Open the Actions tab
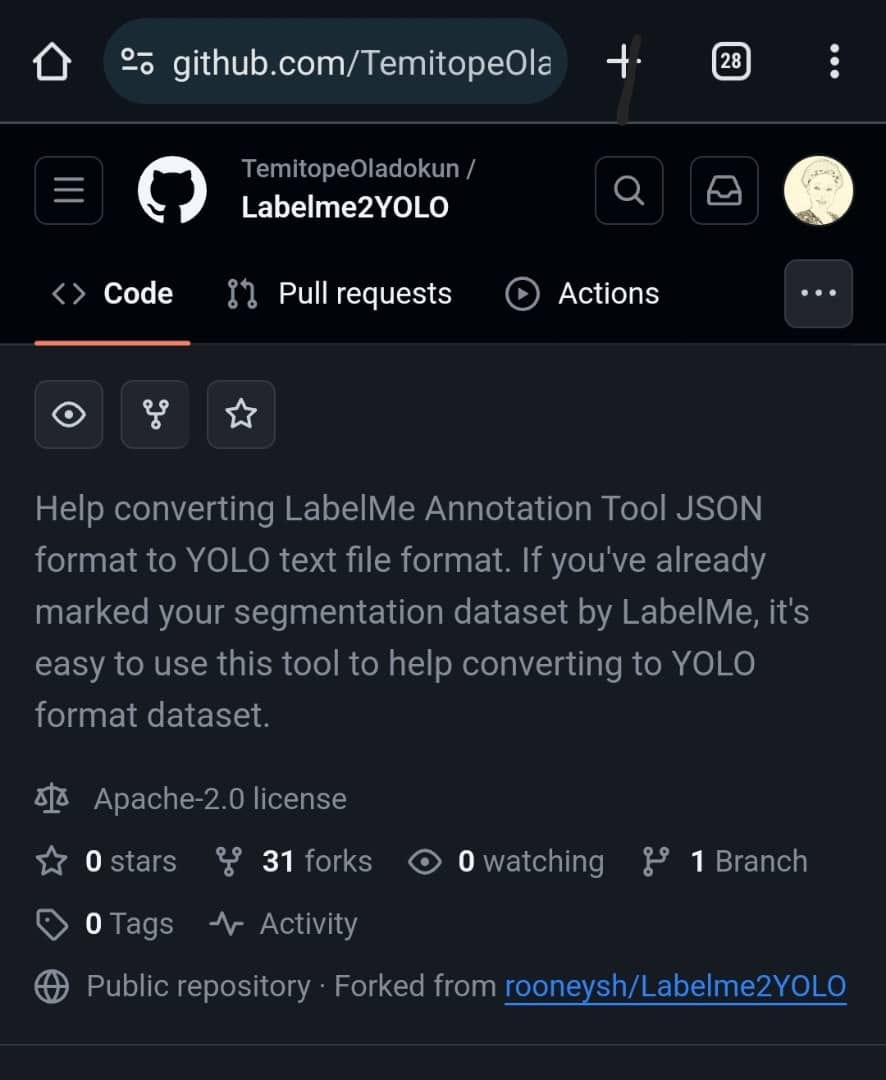 (581, 293)
